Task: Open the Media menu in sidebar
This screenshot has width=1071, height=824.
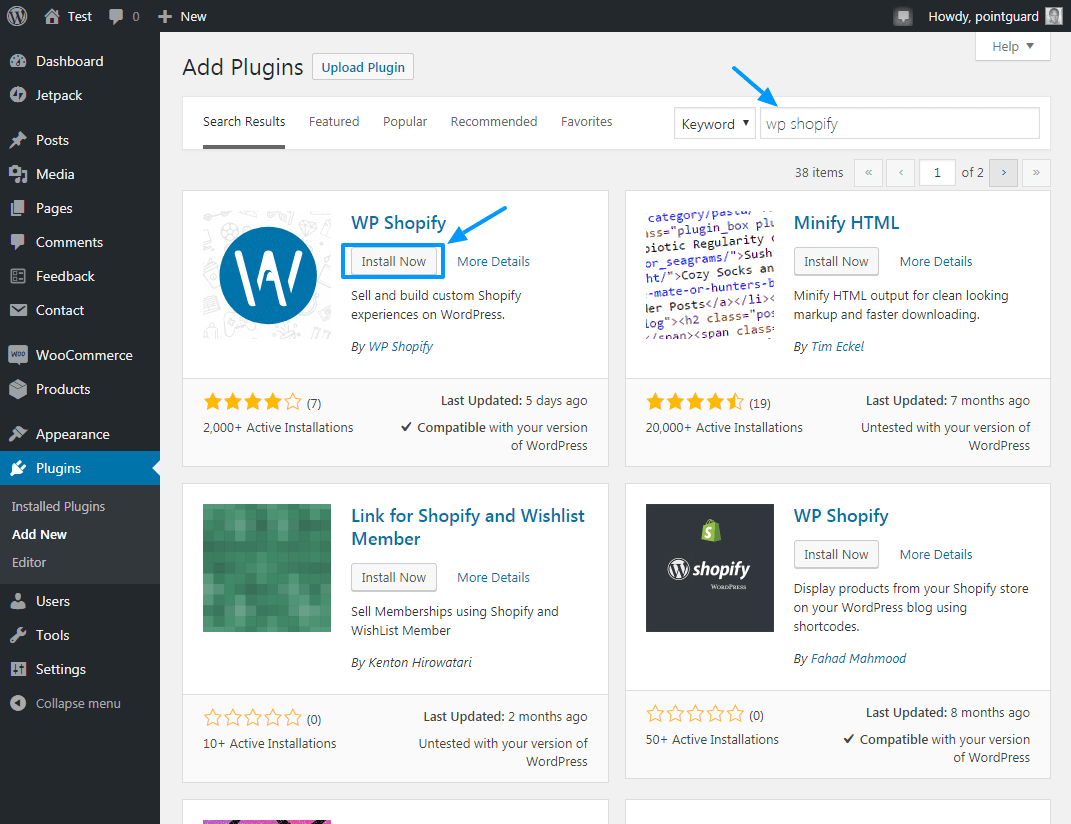Action: (x=55, y=174)
